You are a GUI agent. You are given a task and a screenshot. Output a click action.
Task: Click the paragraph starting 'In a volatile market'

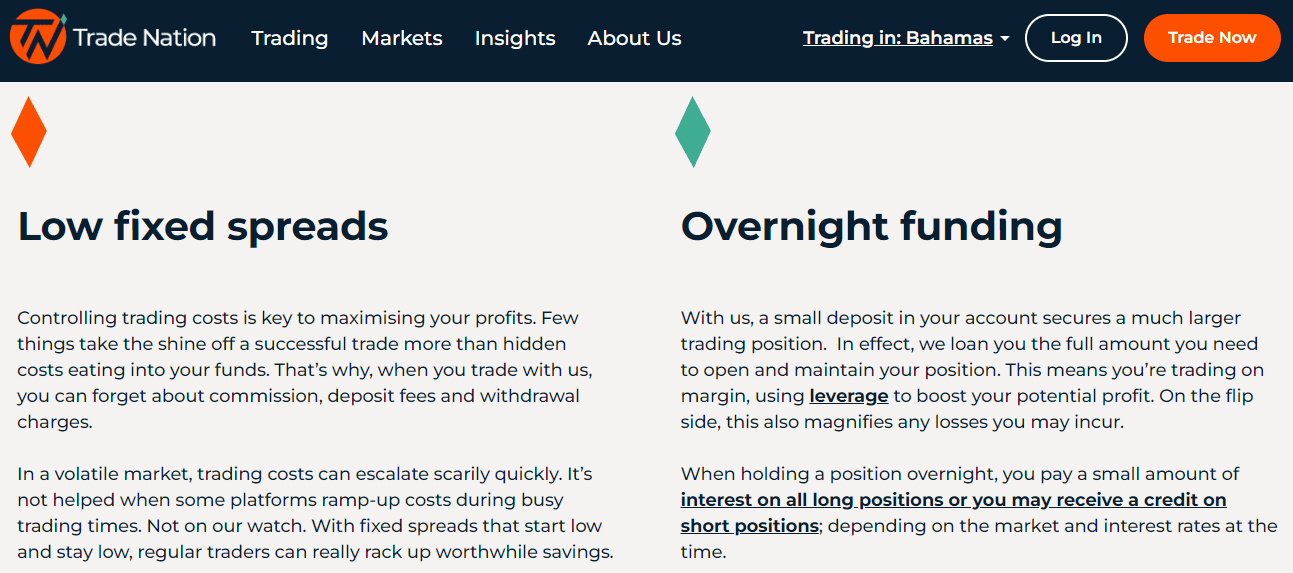click(x=315, y=512)
